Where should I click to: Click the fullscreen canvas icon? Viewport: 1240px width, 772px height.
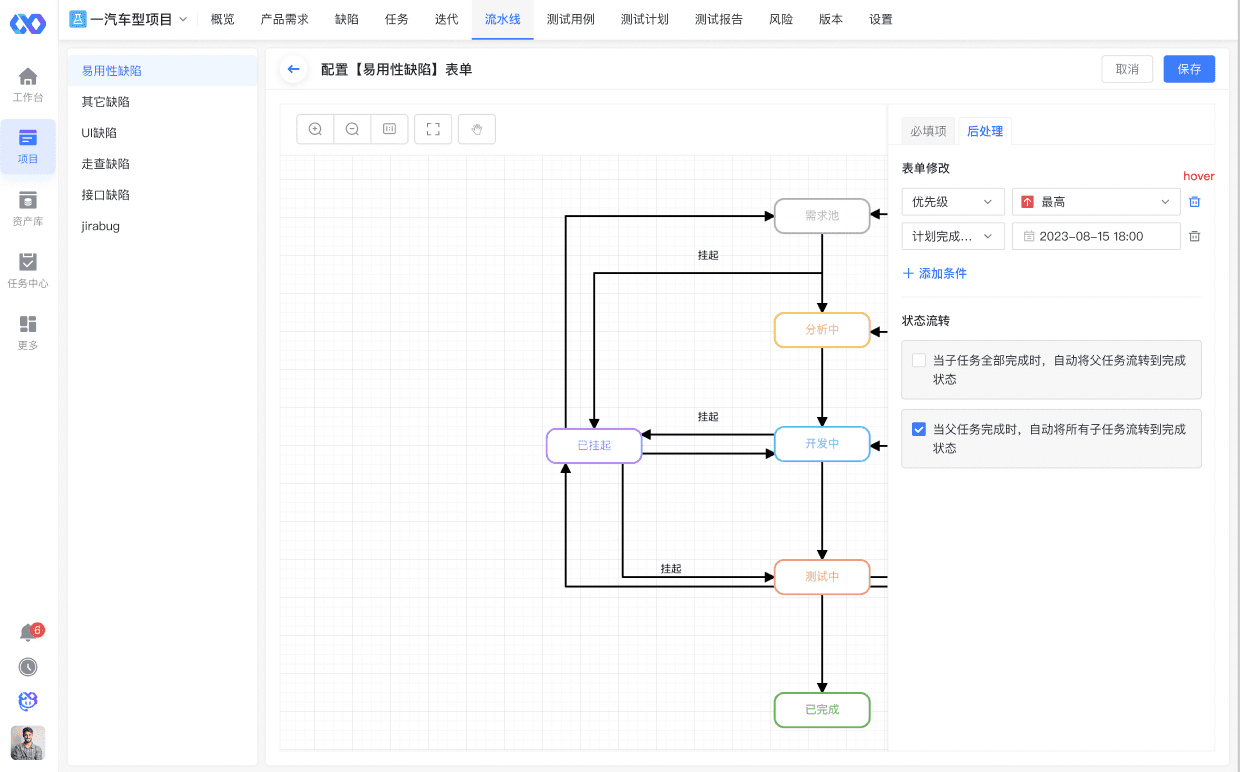433,129
